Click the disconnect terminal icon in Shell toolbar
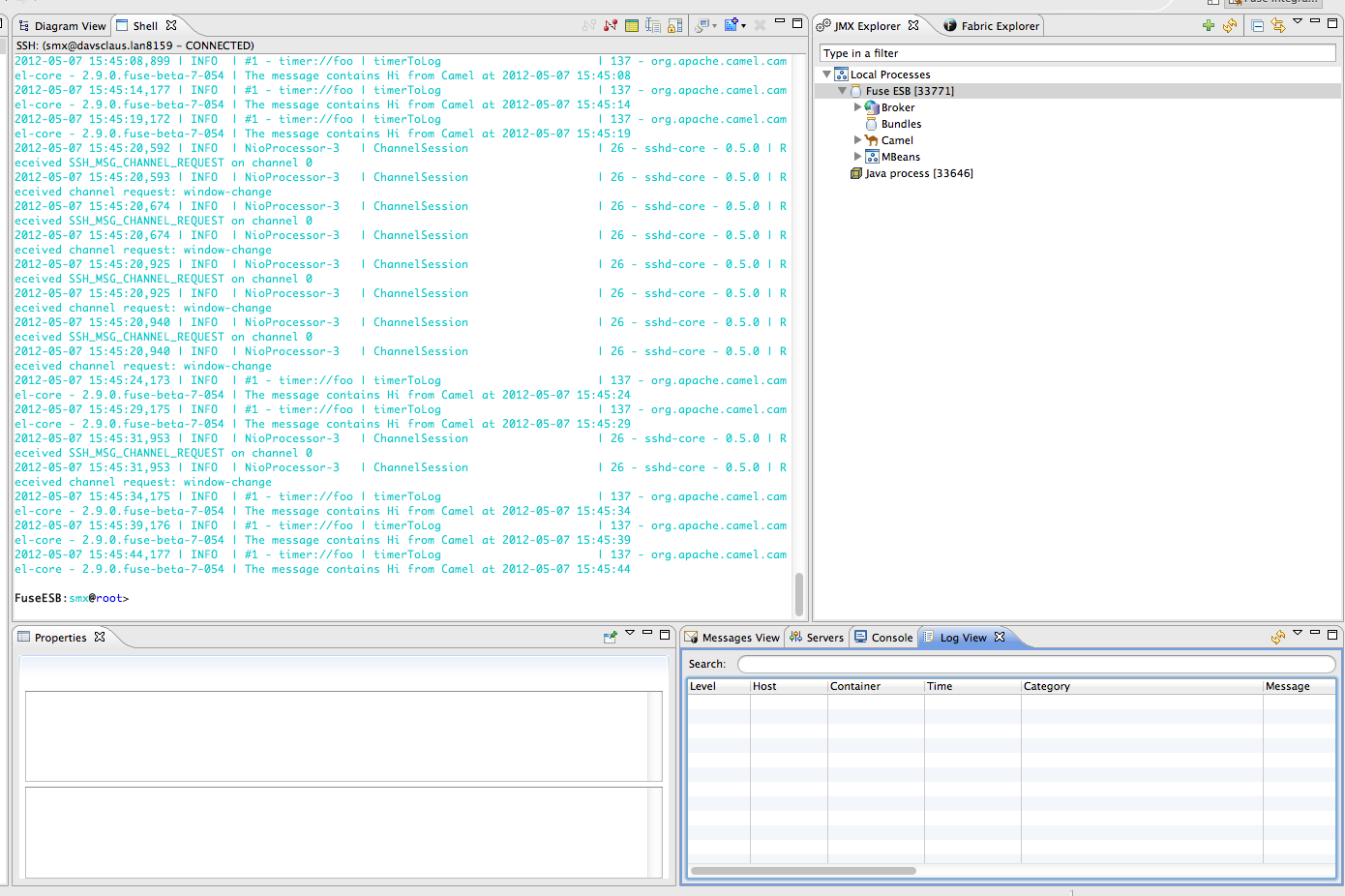The image size is (1345, 896). pos(611,25)
